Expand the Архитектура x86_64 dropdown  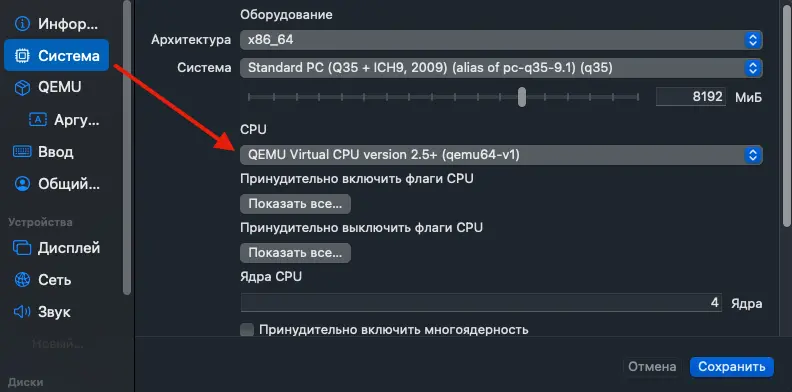pos(501,40)
